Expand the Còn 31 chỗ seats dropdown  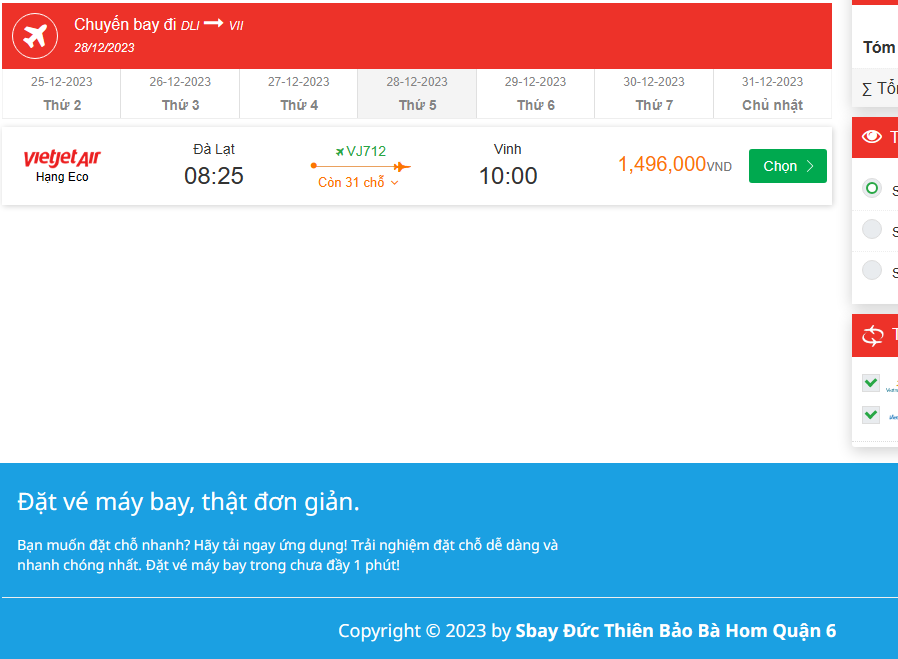pyautogui.click(x=360, y=183)
